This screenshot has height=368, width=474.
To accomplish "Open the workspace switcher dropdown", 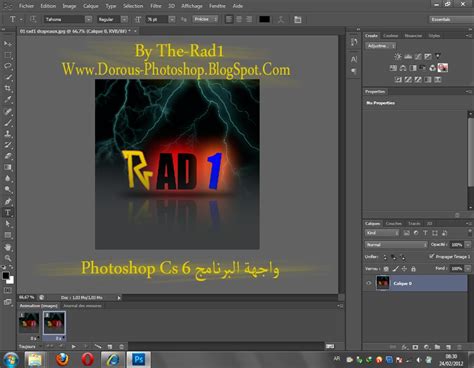I will tap(451, 19).
